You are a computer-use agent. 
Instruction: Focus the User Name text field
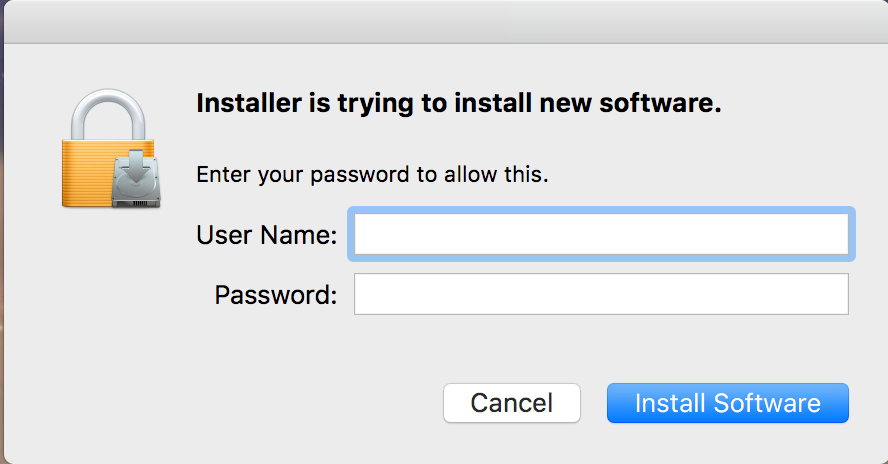pos(601,234)
